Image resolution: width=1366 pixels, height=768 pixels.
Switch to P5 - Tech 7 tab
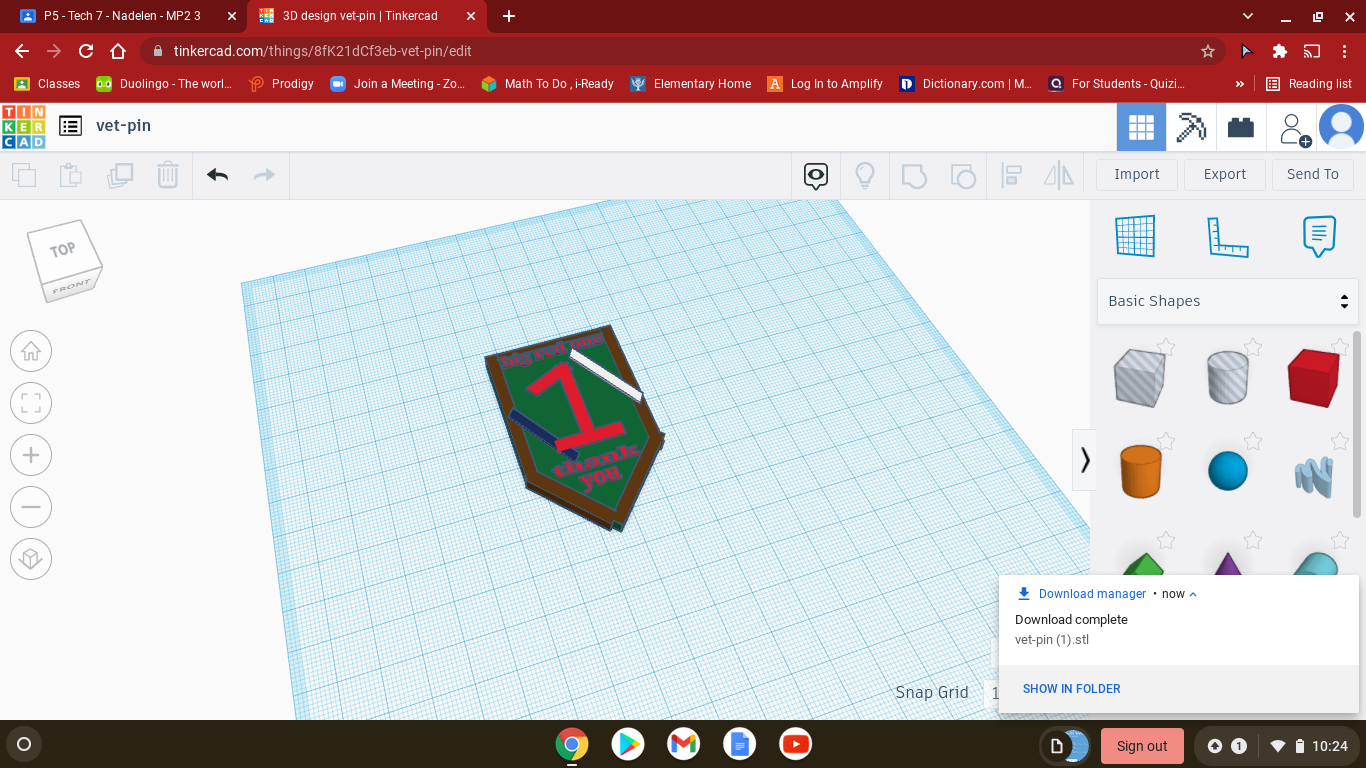(x=122, y=16)
